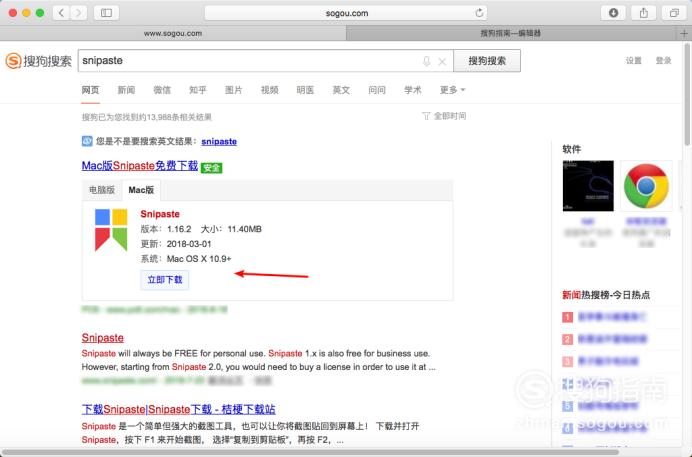
Task: Clear the search box with X icon
Action: (442, 62)
